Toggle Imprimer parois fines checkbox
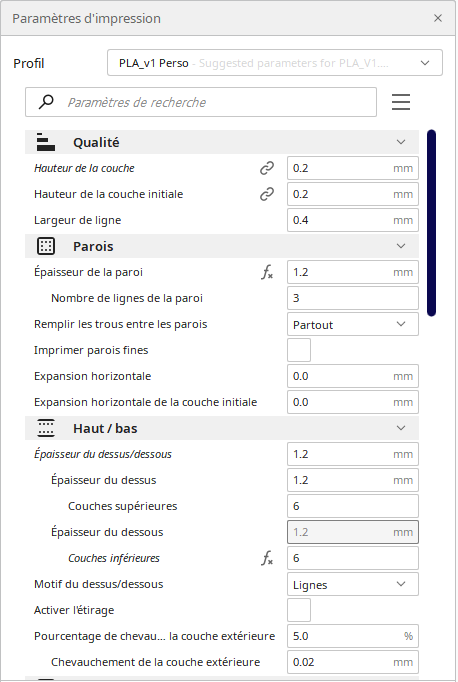Image resolution: width=458 pixels, height=682 pixels. coord(299,350)
